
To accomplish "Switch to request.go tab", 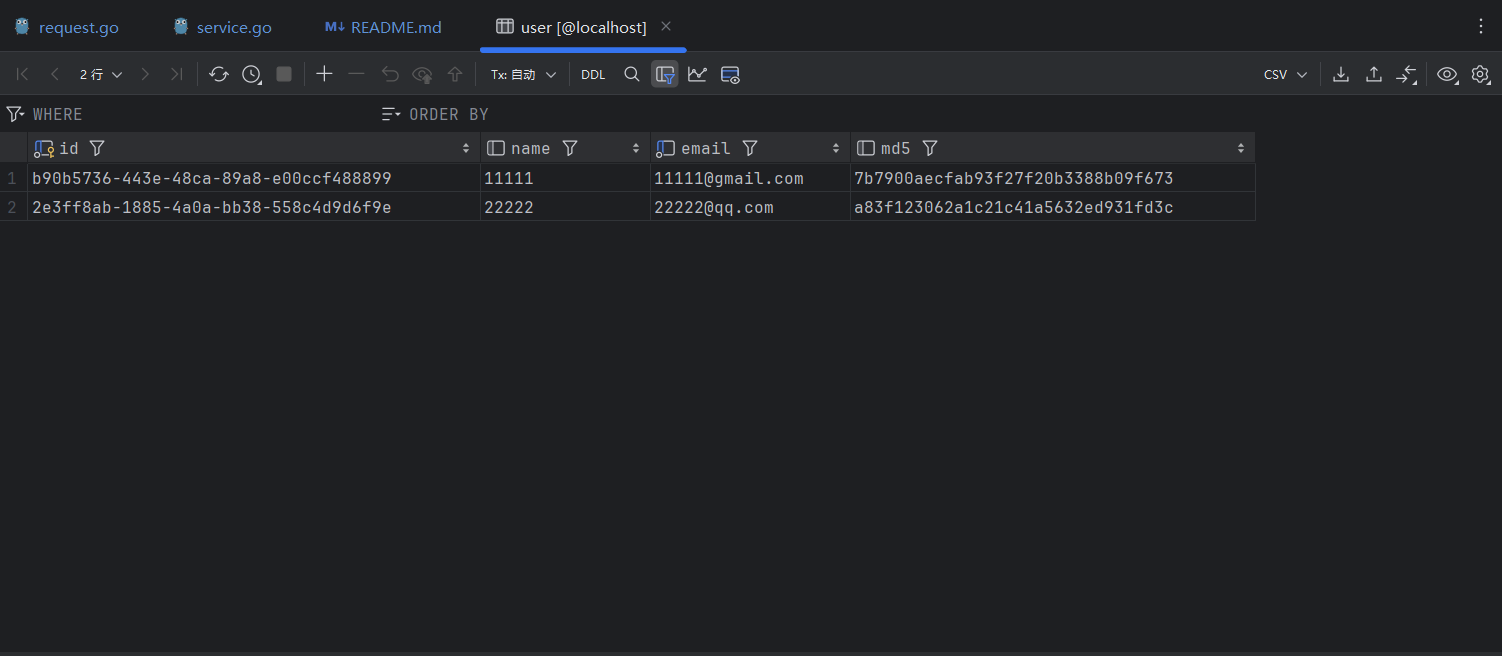I will [67, 27].
